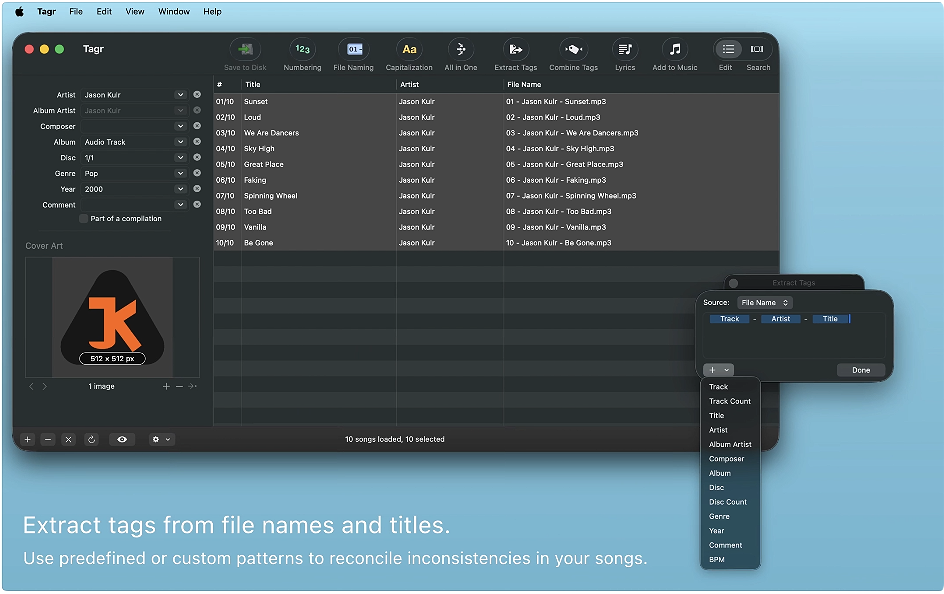Expand the Album field dropdown
The height and width of the screenshot is (594, 944).
click(x=180, y=141)
